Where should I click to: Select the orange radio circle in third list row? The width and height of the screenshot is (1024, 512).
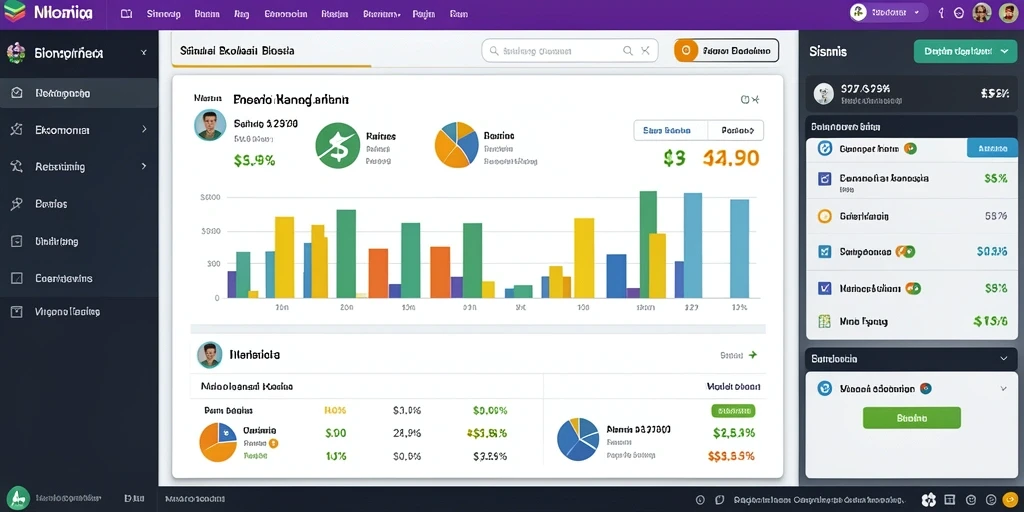[825, 216]
